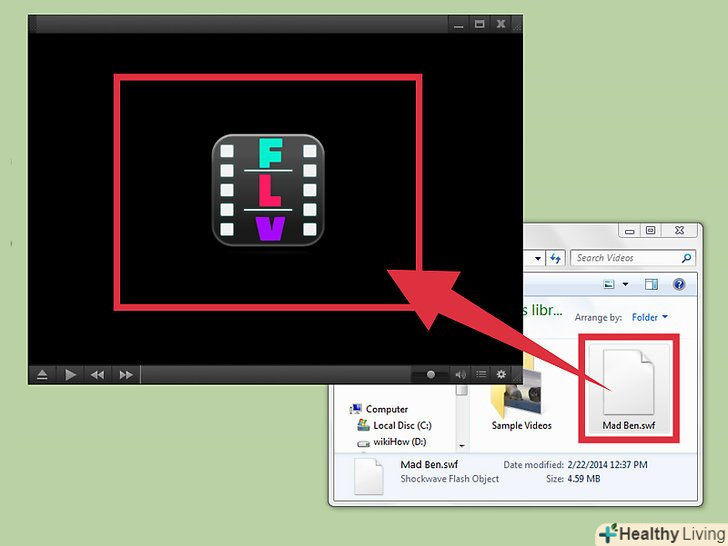Click Shockwave Flash Object type text
This screenshot has height=546, width=728.
pos(449,479)
